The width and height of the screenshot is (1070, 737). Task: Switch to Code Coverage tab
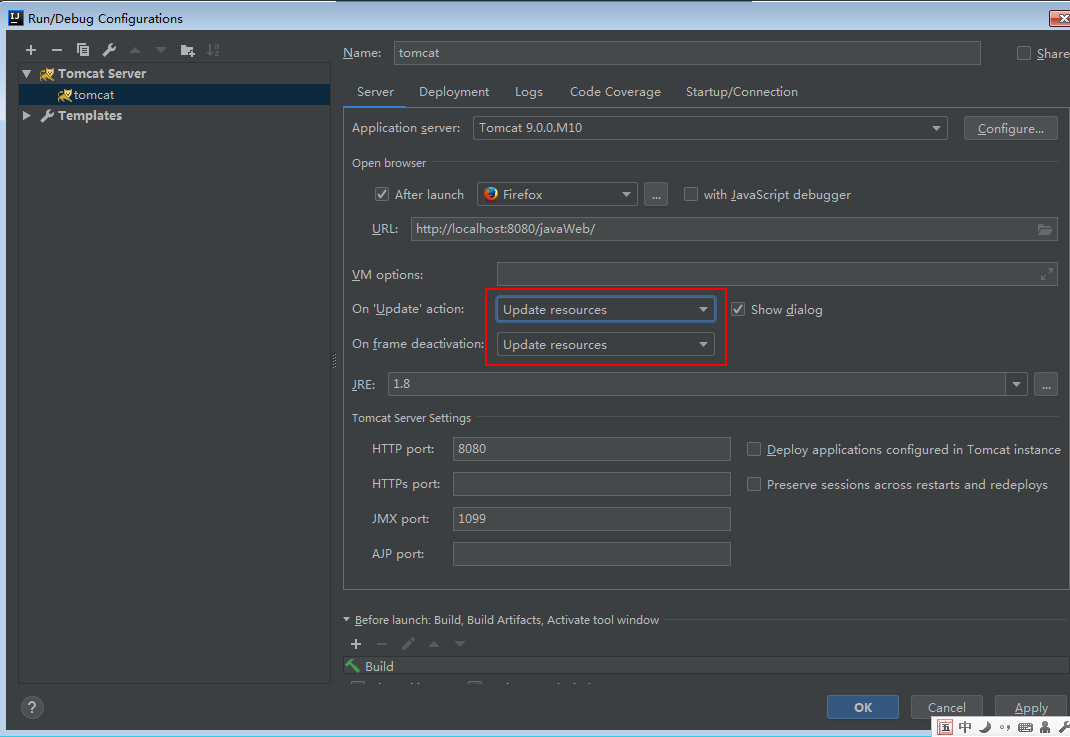coord(615,91)
